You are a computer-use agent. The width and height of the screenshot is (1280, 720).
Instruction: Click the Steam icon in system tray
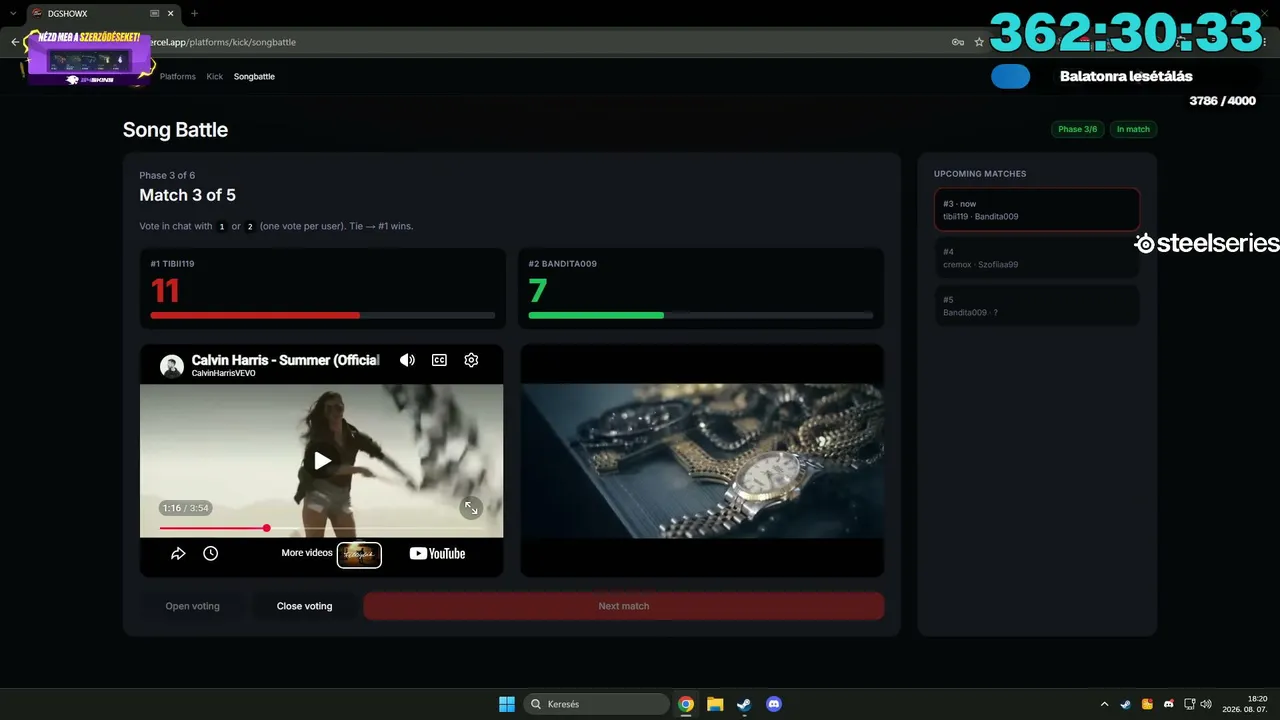coord(1125,704)
